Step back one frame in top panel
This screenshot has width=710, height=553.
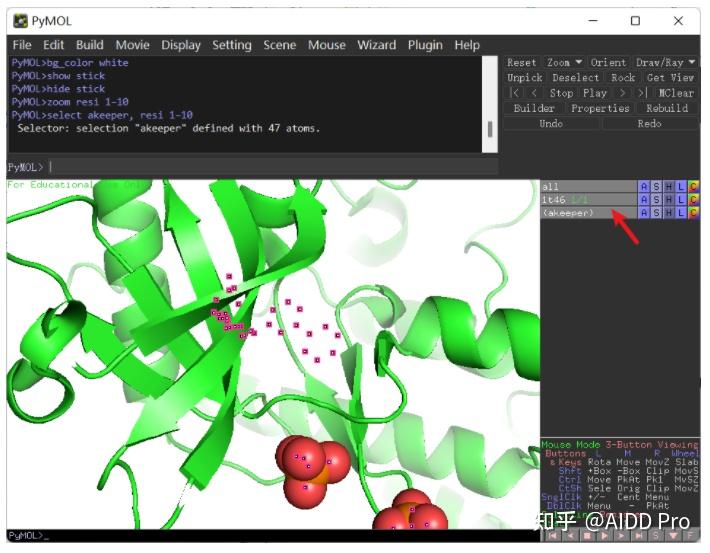pos(534,93)
